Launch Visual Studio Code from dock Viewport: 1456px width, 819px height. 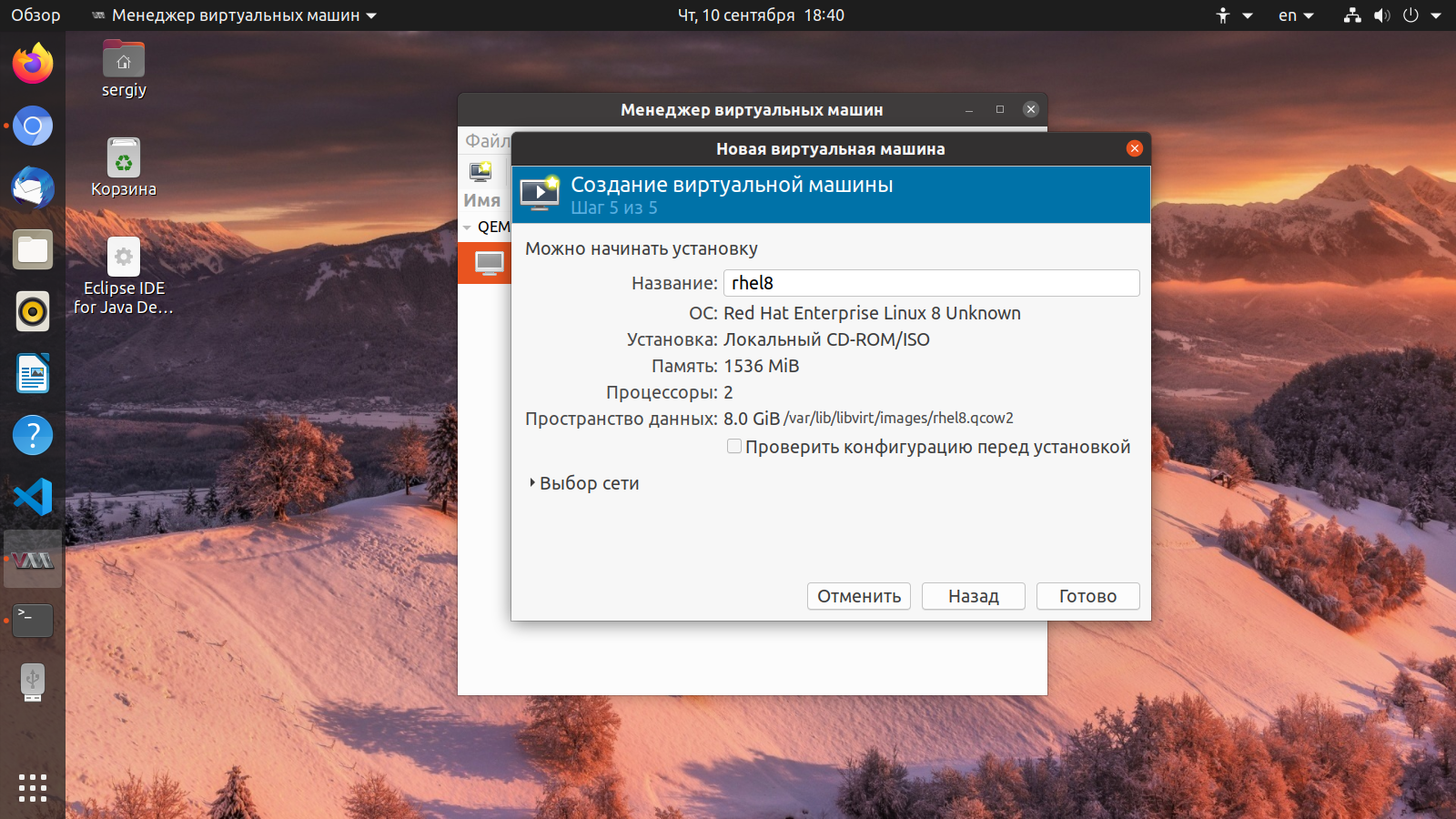click(x=33, y=497)
